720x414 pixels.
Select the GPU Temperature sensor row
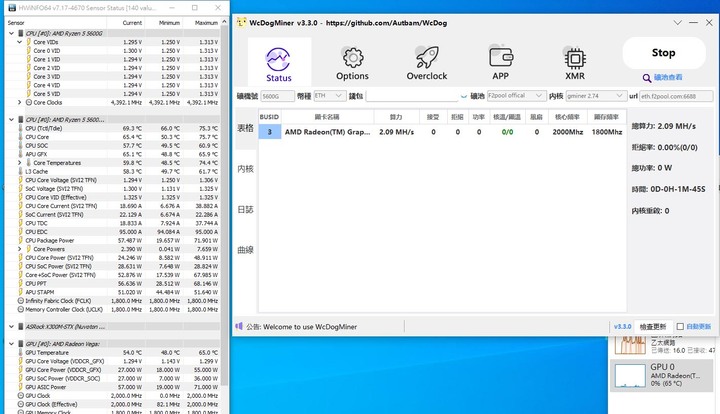pos(112,352)
